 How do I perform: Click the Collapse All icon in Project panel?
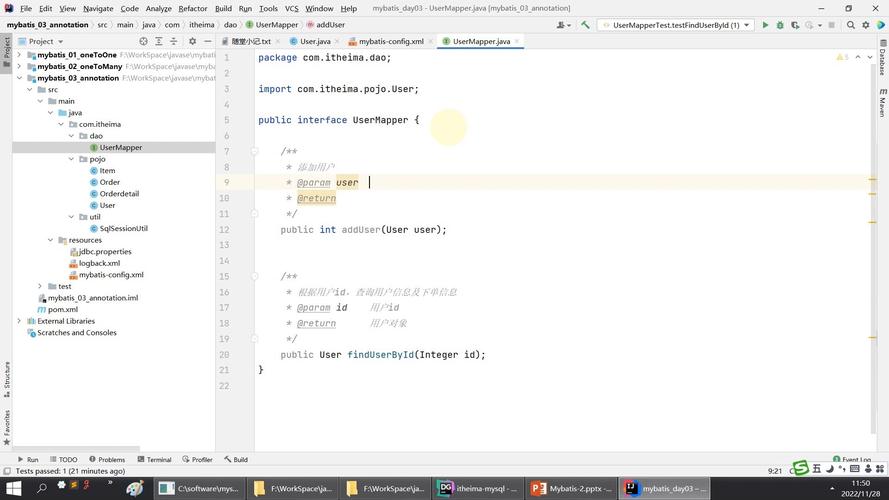tap(171, 42)
